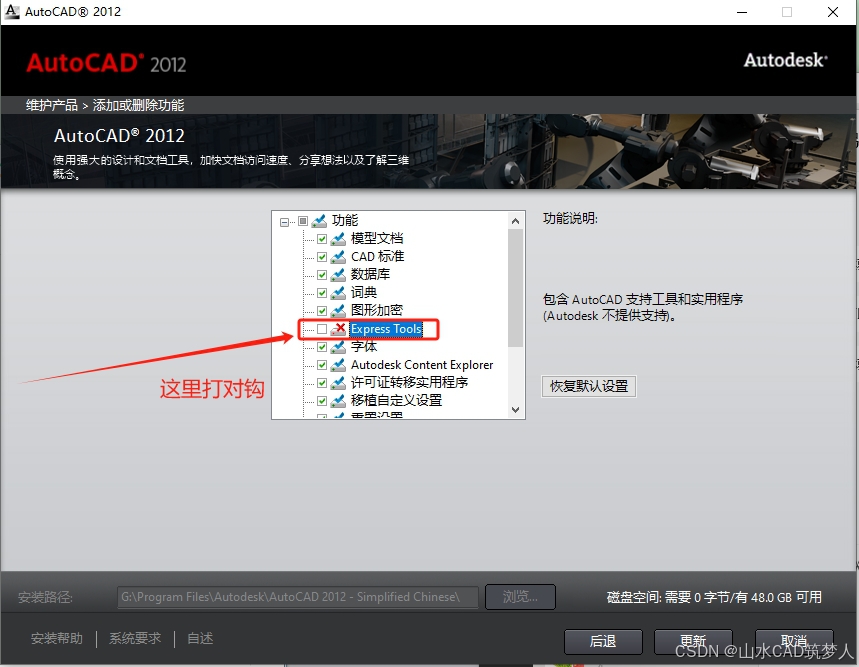Uncheck the 数据库 checkbox
The image size is (859, 667).
click(322, 275)
